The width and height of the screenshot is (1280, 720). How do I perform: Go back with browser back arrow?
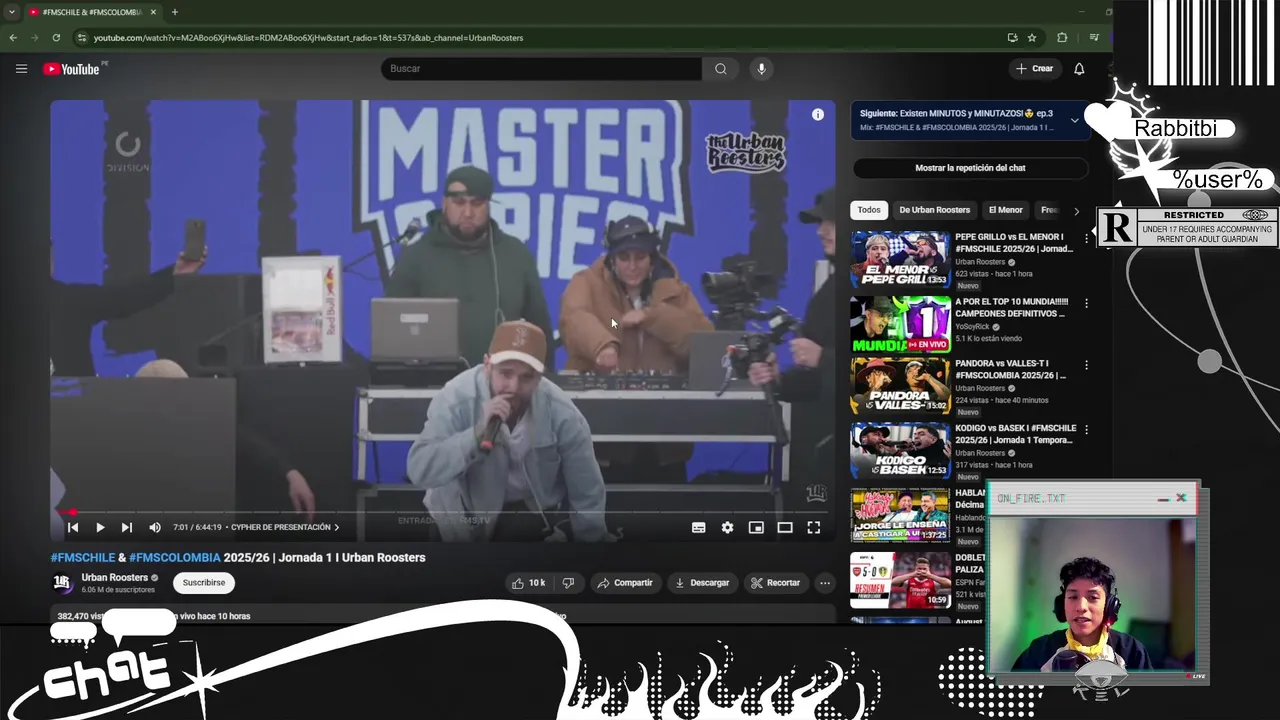click(x=13, y=38)
